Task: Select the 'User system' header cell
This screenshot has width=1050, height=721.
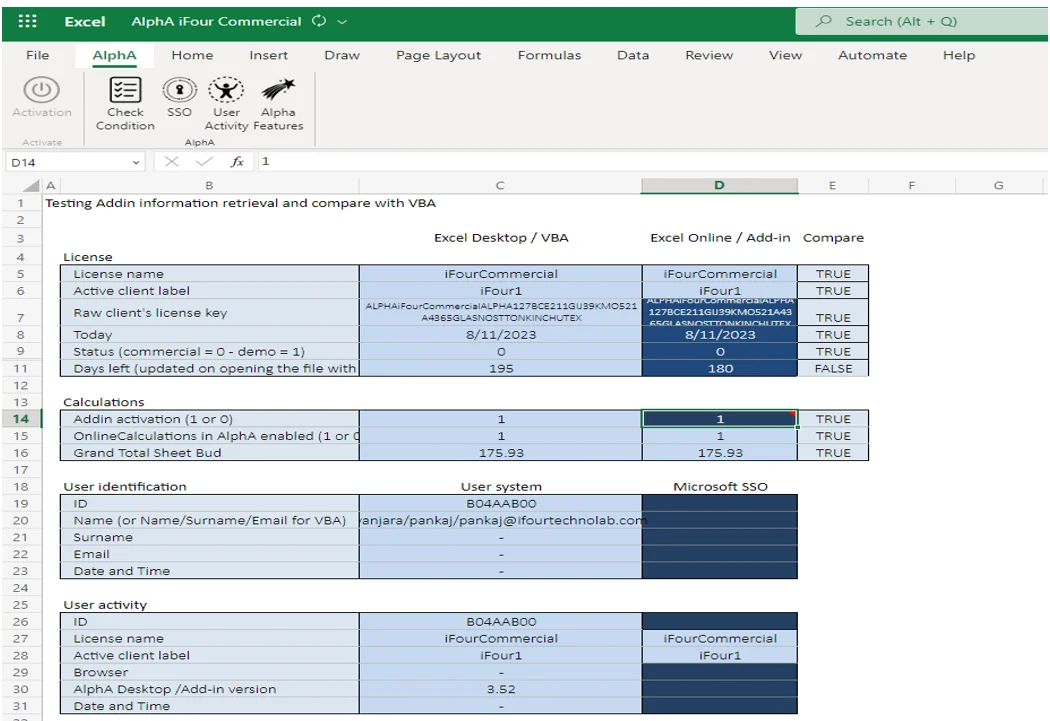Action: point(501,487)
